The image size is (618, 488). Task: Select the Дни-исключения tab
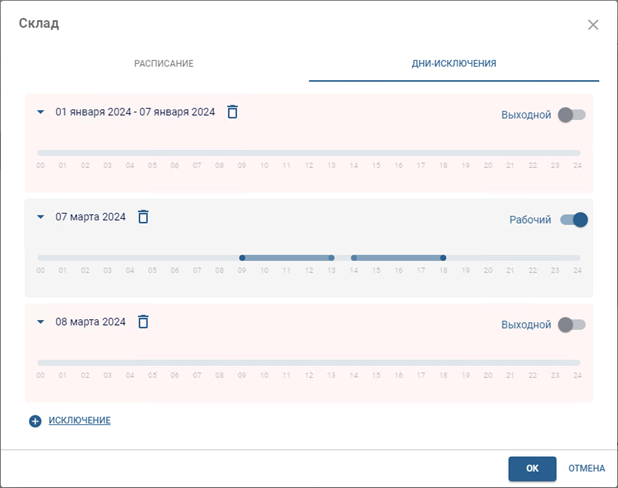pyautogui.click(x=454, y=63)
